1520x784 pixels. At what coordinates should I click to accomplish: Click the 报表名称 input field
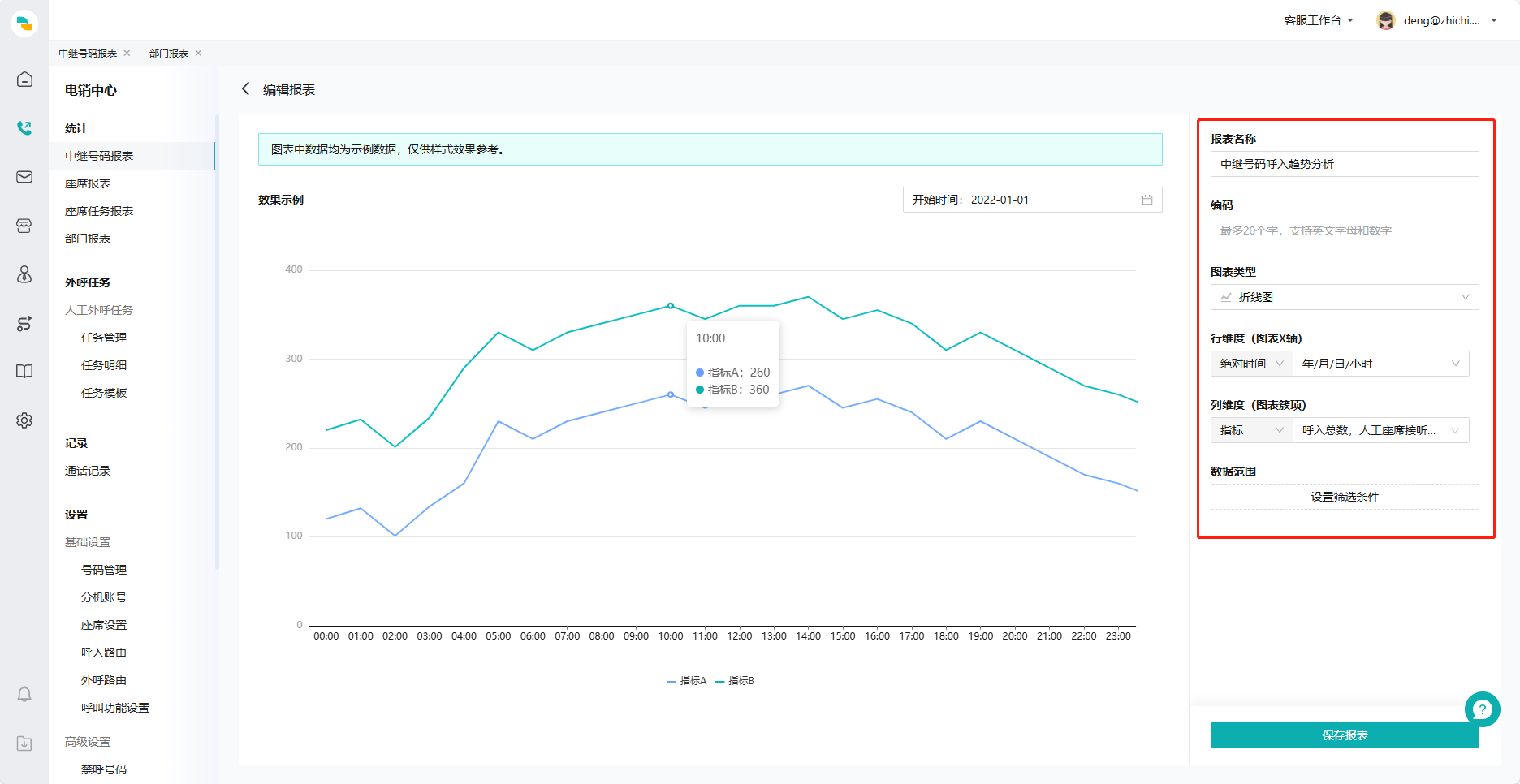click(1345, 164)
